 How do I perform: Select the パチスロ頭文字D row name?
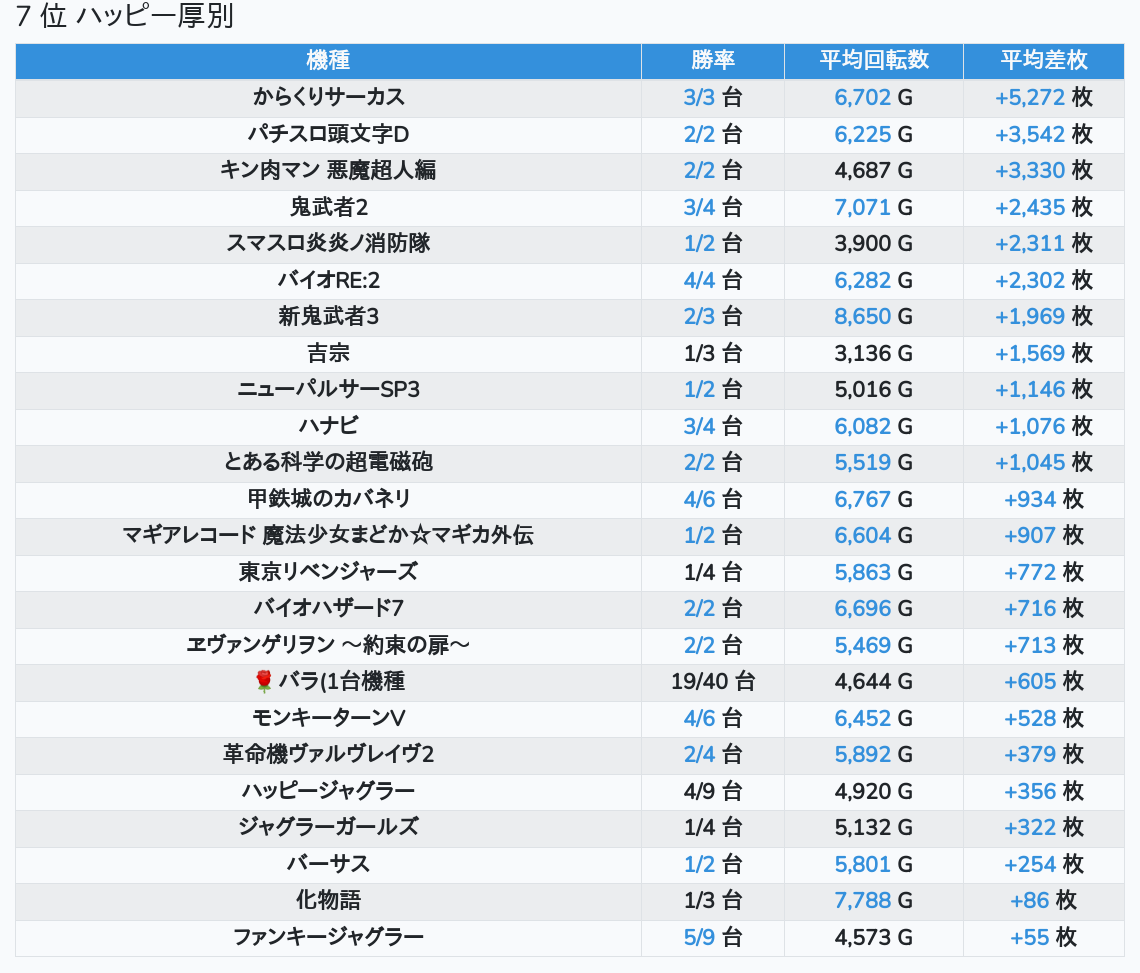[x=328, y=134]
